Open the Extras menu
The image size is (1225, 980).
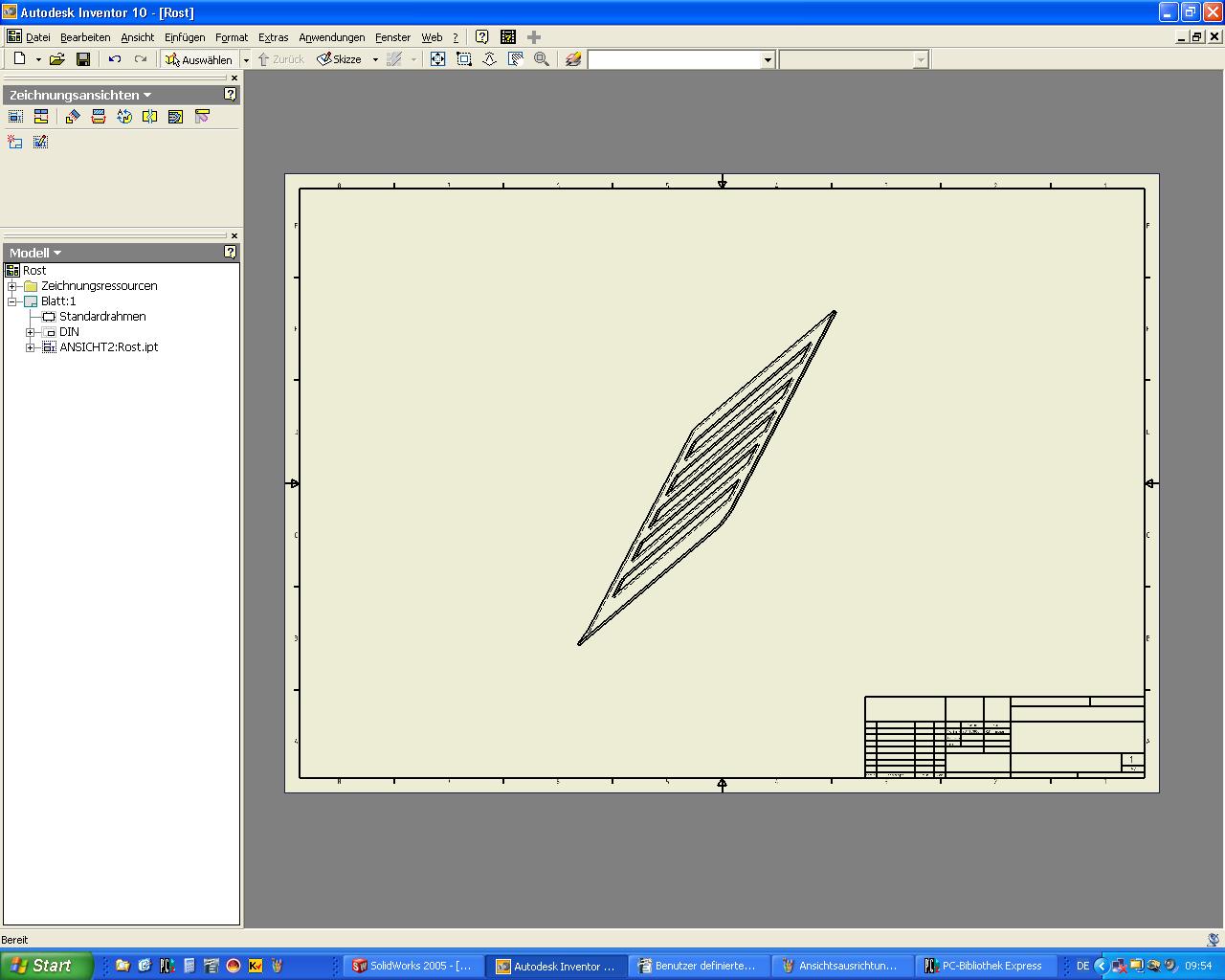coord(274,37)
